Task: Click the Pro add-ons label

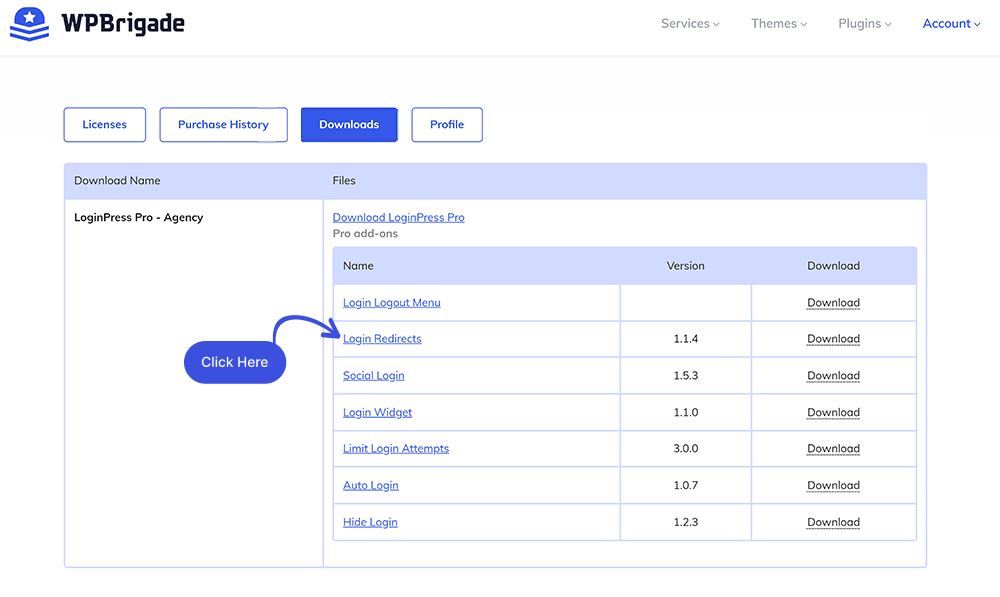Action: pyautogui.click(x=365, y=233)
